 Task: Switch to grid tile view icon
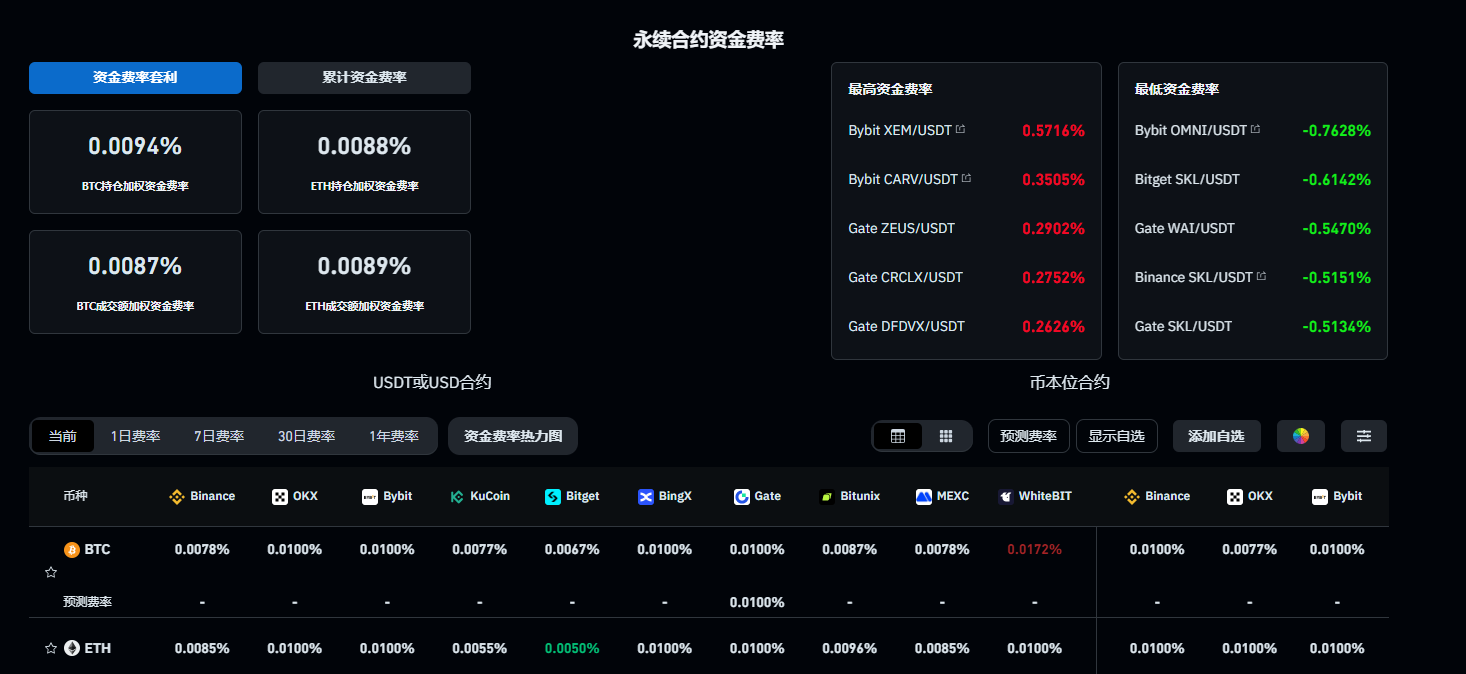946,436
